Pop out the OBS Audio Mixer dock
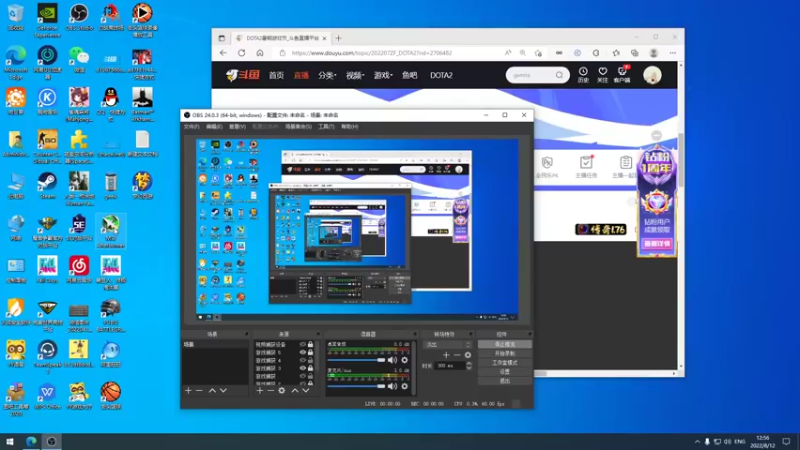This screenshot has height=450, width=800. click(x=414, y=334)
